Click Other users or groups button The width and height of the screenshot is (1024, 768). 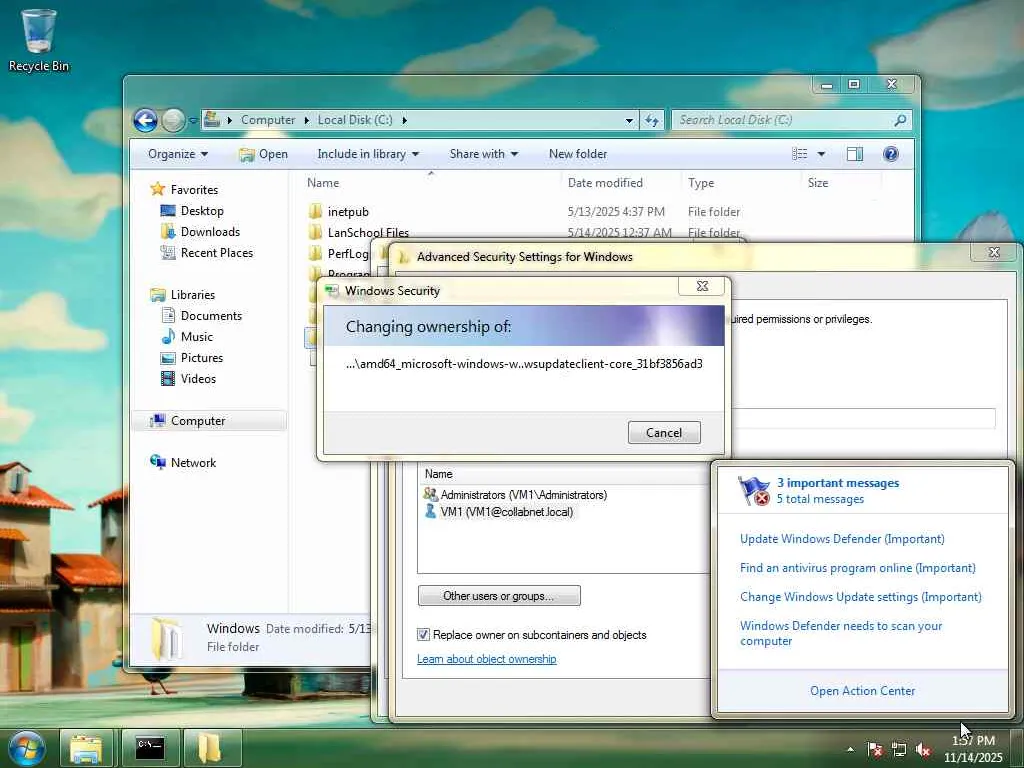coord(499,596)
